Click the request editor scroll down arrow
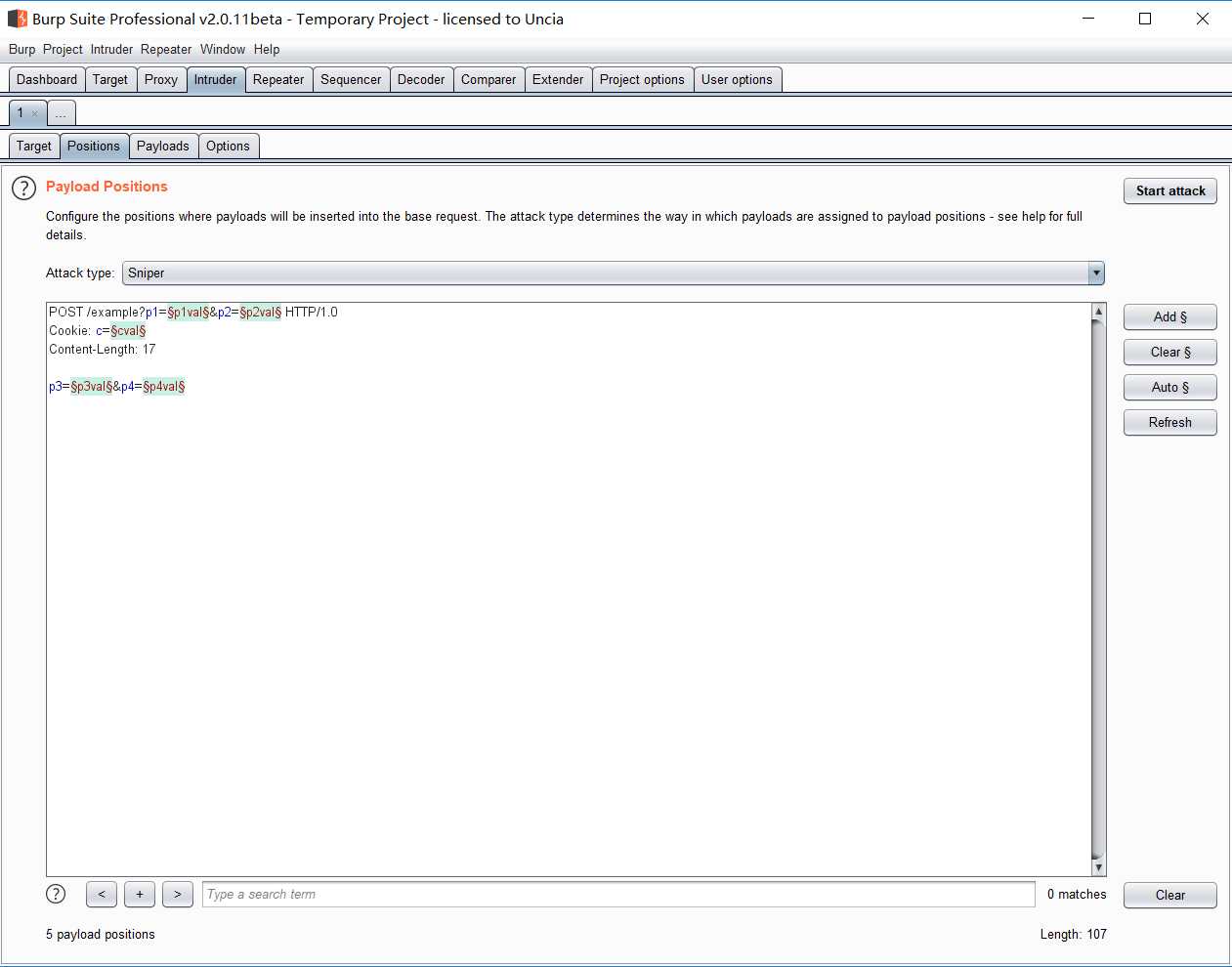 coord(1099,867)
